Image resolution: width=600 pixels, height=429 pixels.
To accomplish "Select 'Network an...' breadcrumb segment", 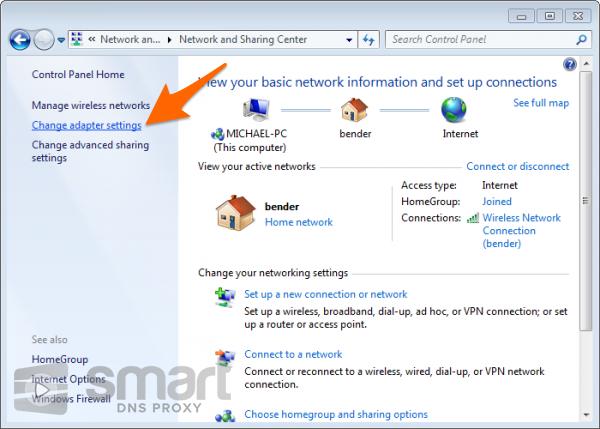I will click(130, 39).
